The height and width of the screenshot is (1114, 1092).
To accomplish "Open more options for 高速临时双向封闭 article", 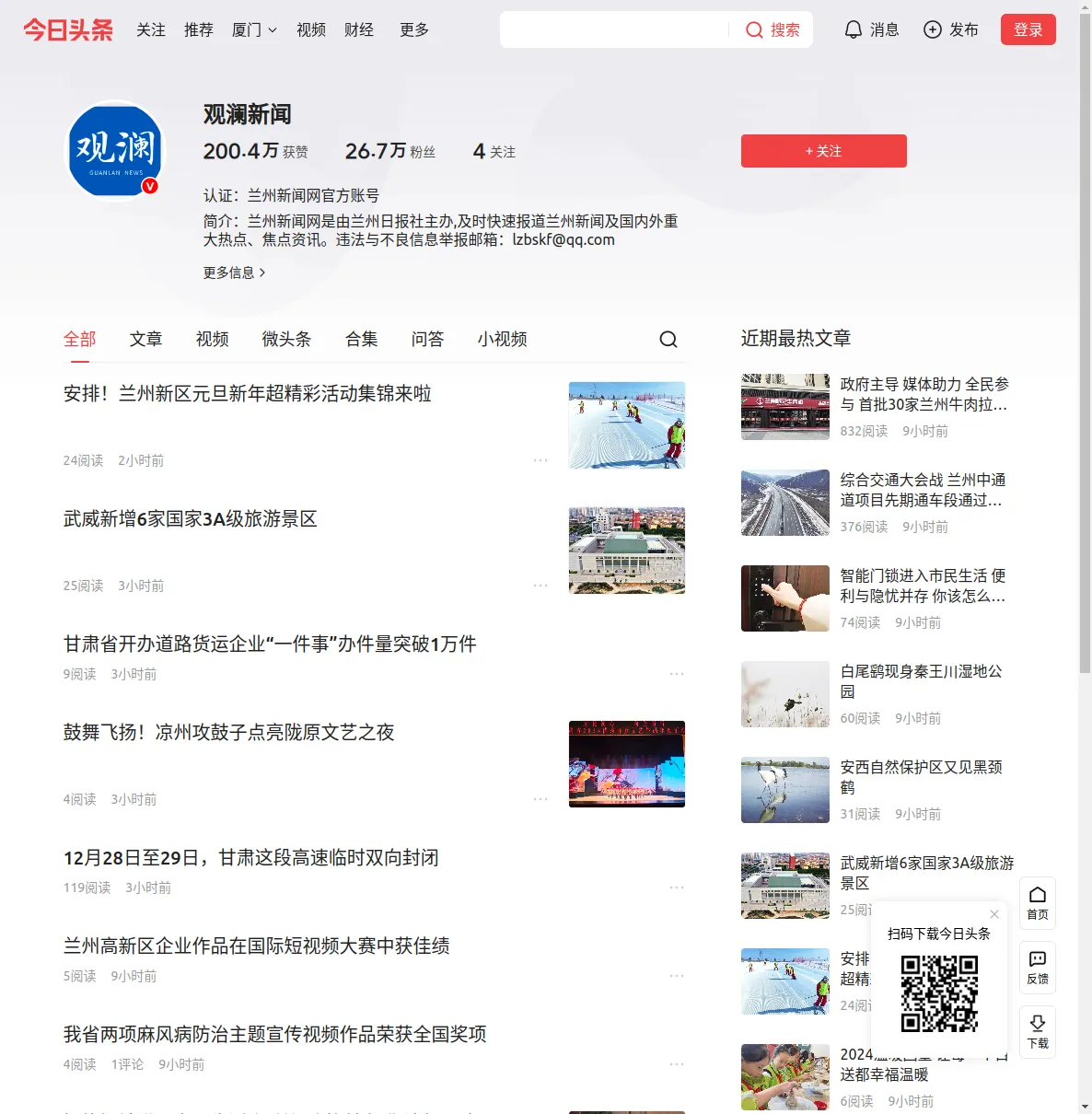I will pyautogui.click(x=677, y=888).
